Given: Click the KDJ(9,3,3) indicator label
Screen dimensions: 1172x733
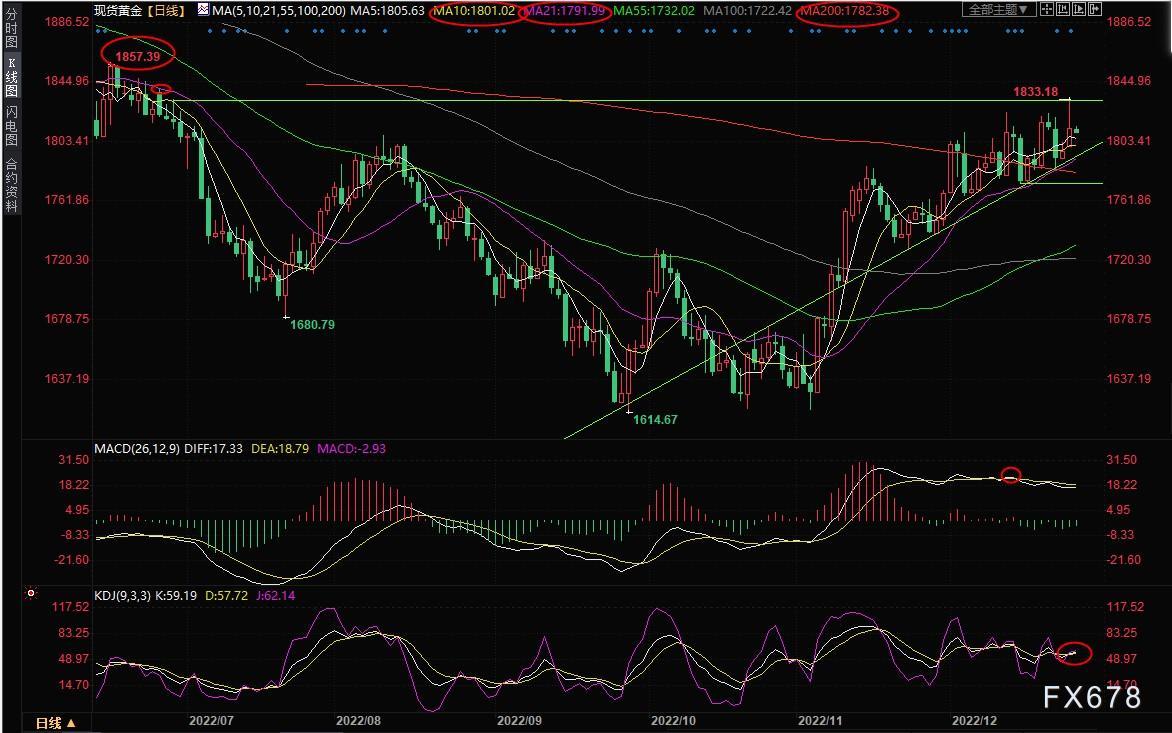Looking at the screenshot, I should pyautogui.click(x=124, y=596).
